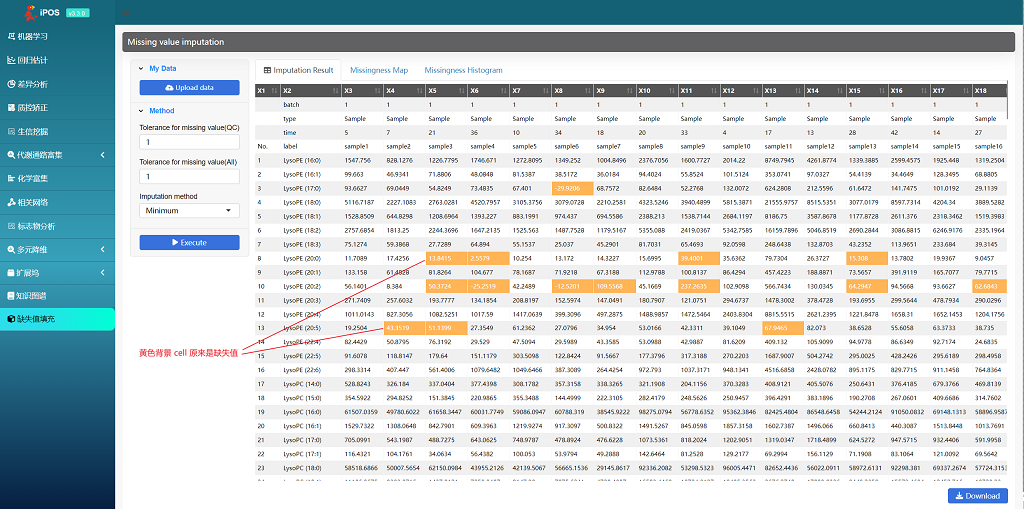Collapse the Method section

141,111
